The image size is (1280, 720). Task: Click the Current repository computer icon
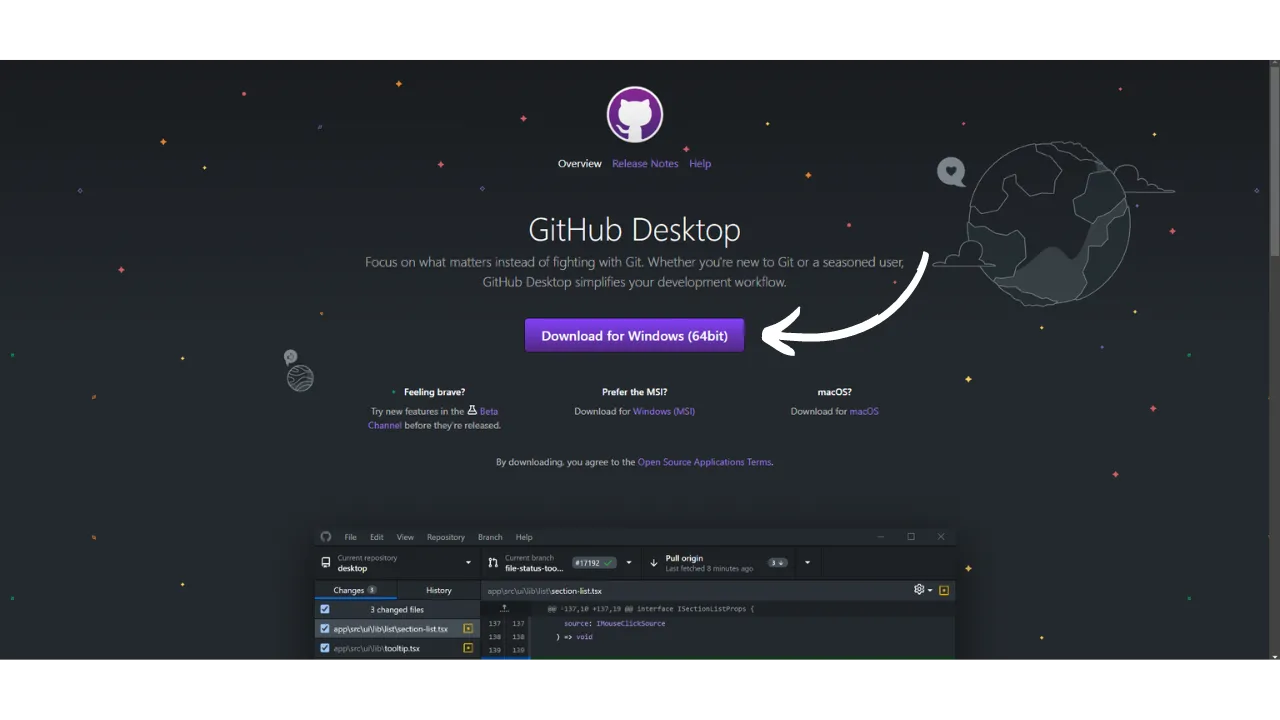click(326, 563)
